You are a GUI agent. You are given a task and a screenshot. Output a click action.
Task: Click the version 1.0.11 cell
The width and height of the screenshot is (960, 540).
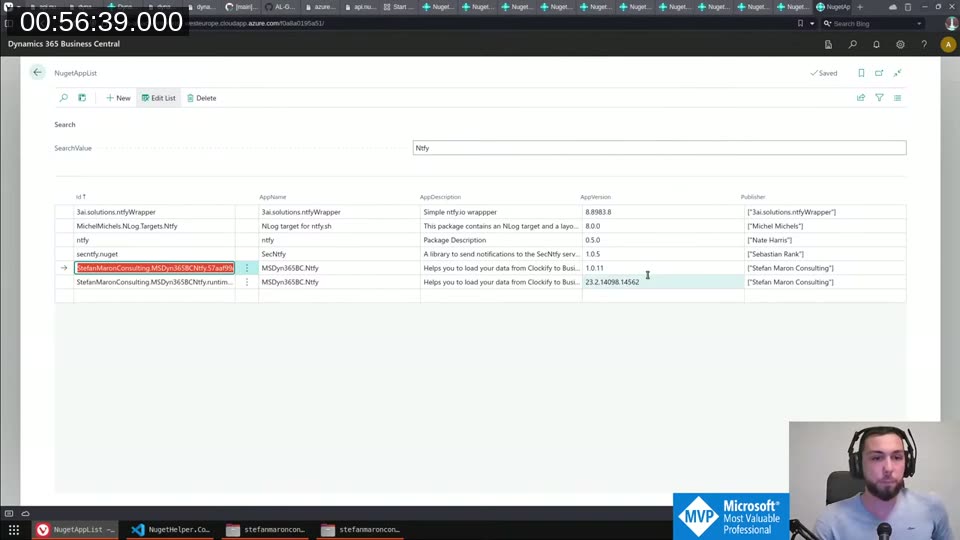pos(663,268)
